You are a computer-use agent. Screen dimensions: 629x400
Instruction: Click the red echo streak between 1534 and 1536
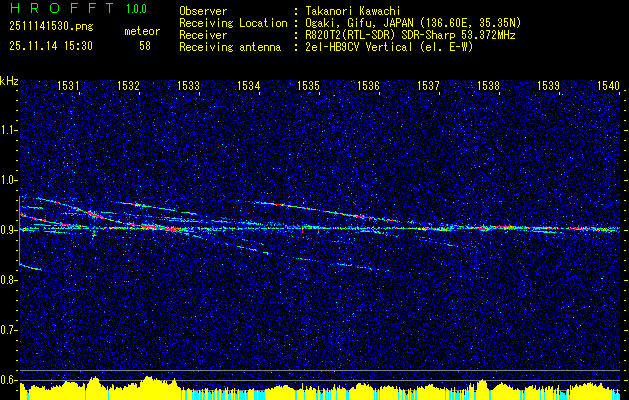coord(327,211)
